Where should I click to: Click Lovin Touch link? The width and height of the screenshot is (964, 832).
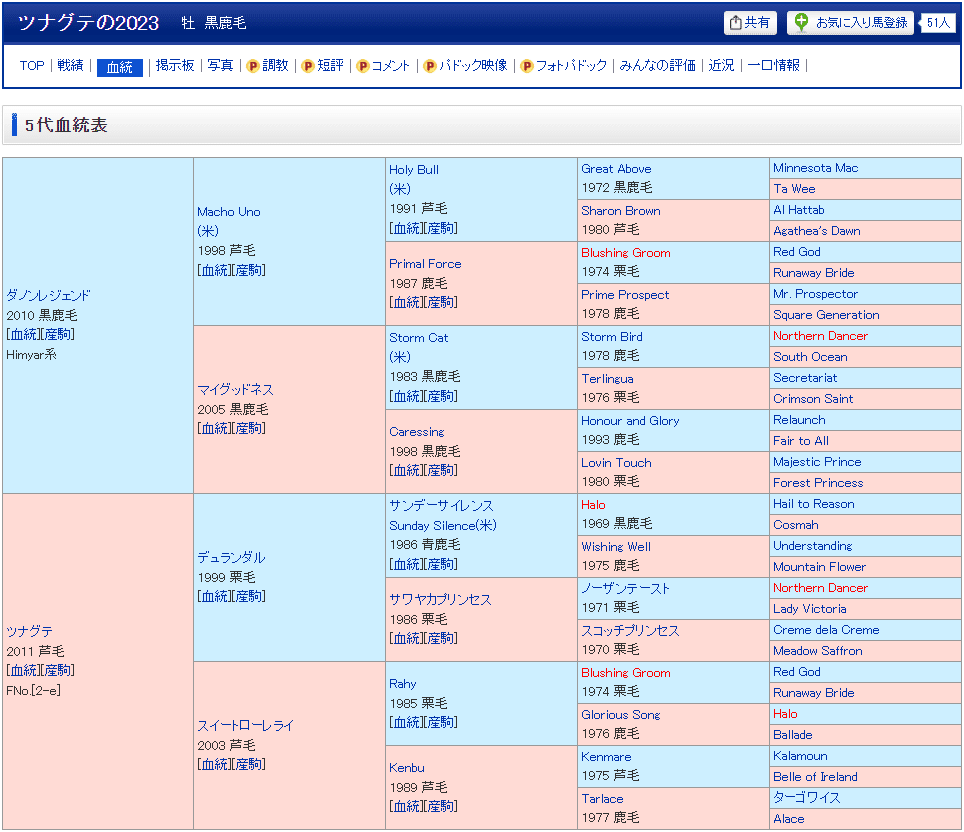click(x=616, y=462)
